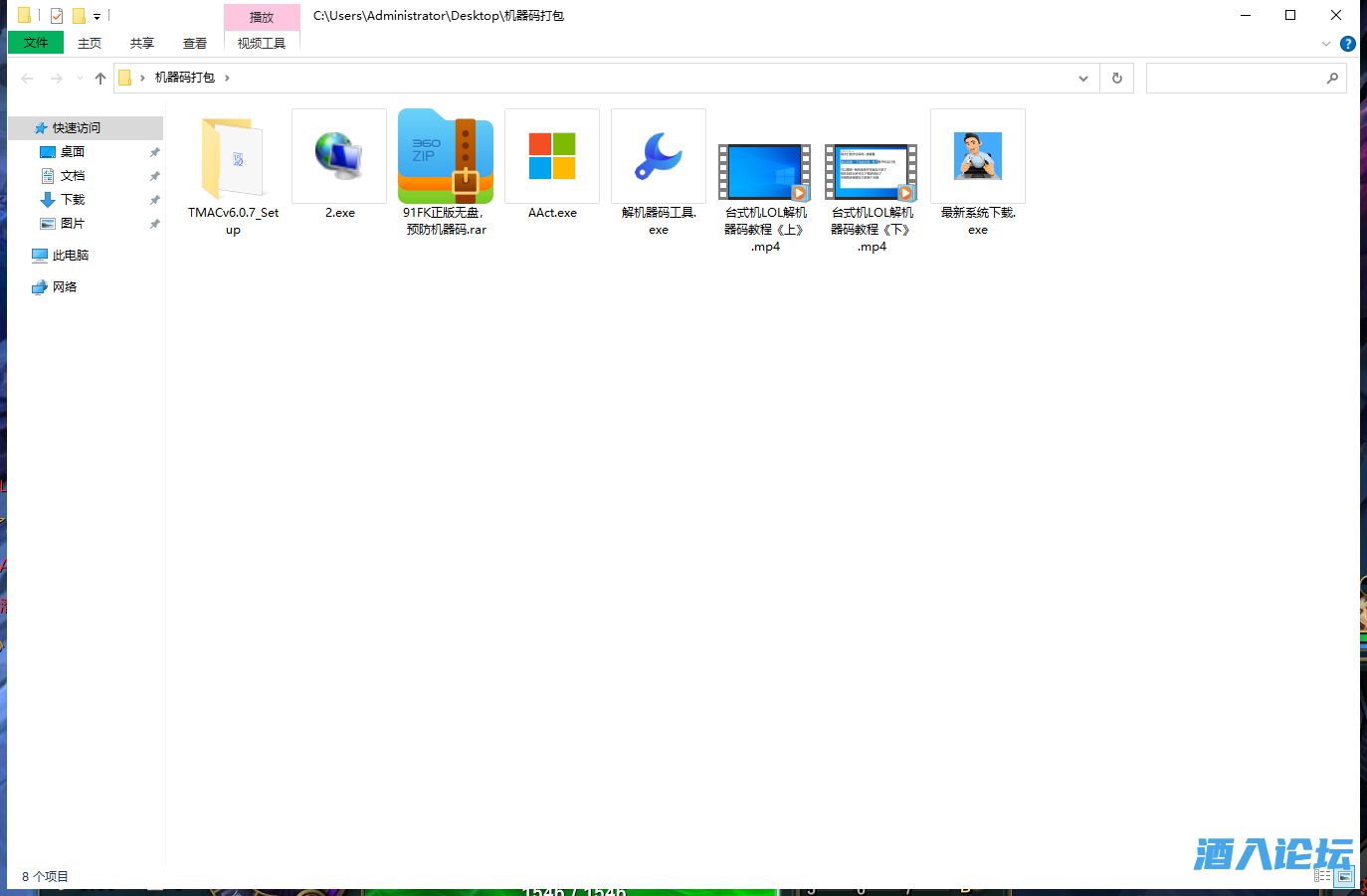Open the 文件 menu tab

tap(36, 43)
